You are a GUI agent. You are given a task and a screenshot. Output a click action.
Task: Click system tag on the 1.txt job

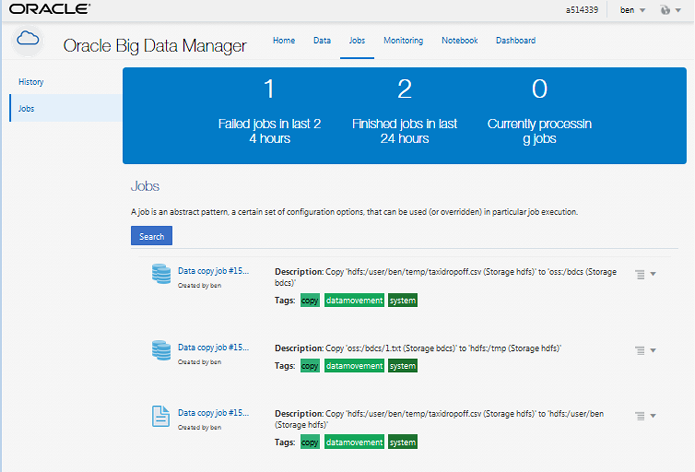402,366
